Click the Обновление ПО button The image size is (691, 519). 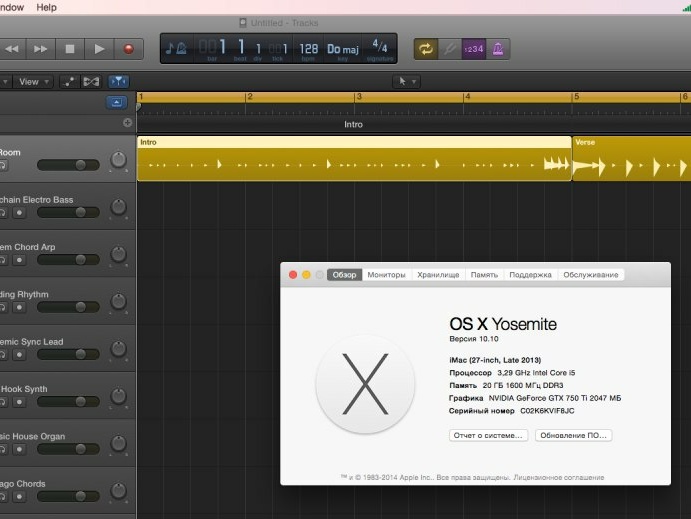coord(573,435)
